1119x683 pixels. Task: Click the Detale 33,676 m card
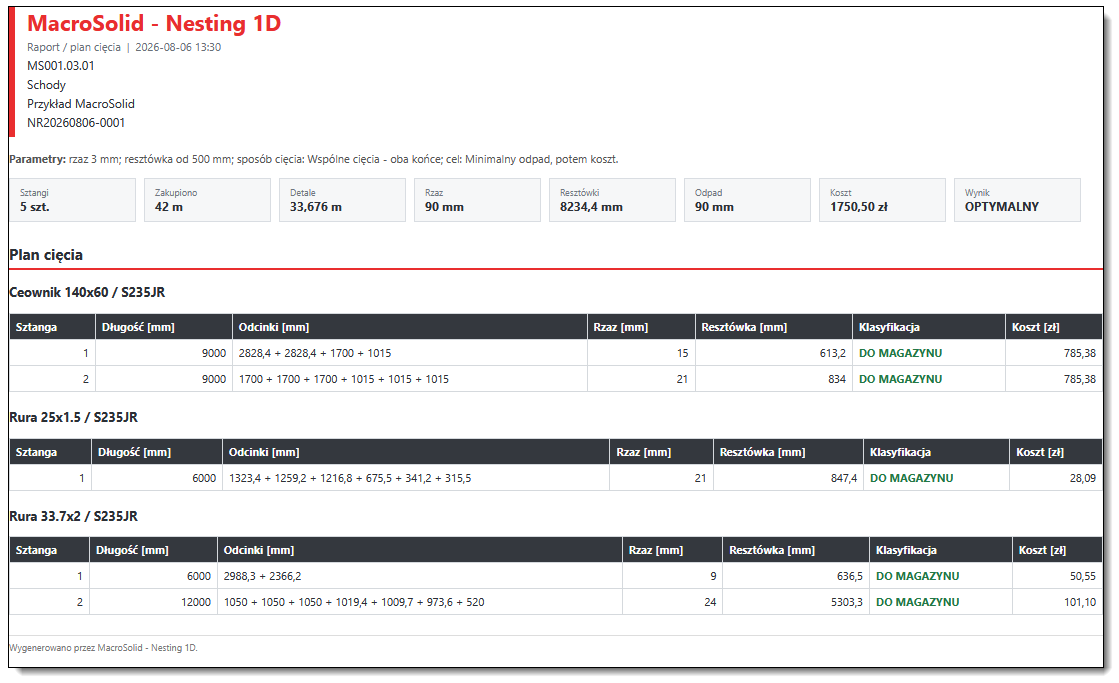(x=342, y=200)
